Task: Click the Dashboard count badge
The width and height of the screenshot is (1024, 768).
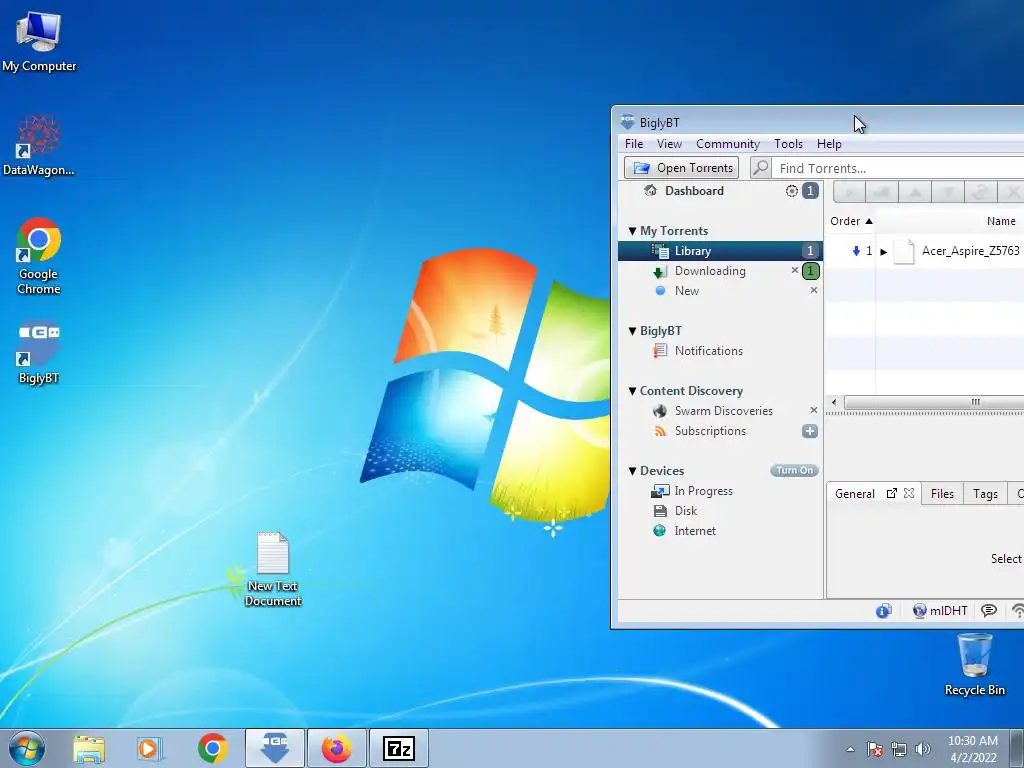Action: point(810,191)
